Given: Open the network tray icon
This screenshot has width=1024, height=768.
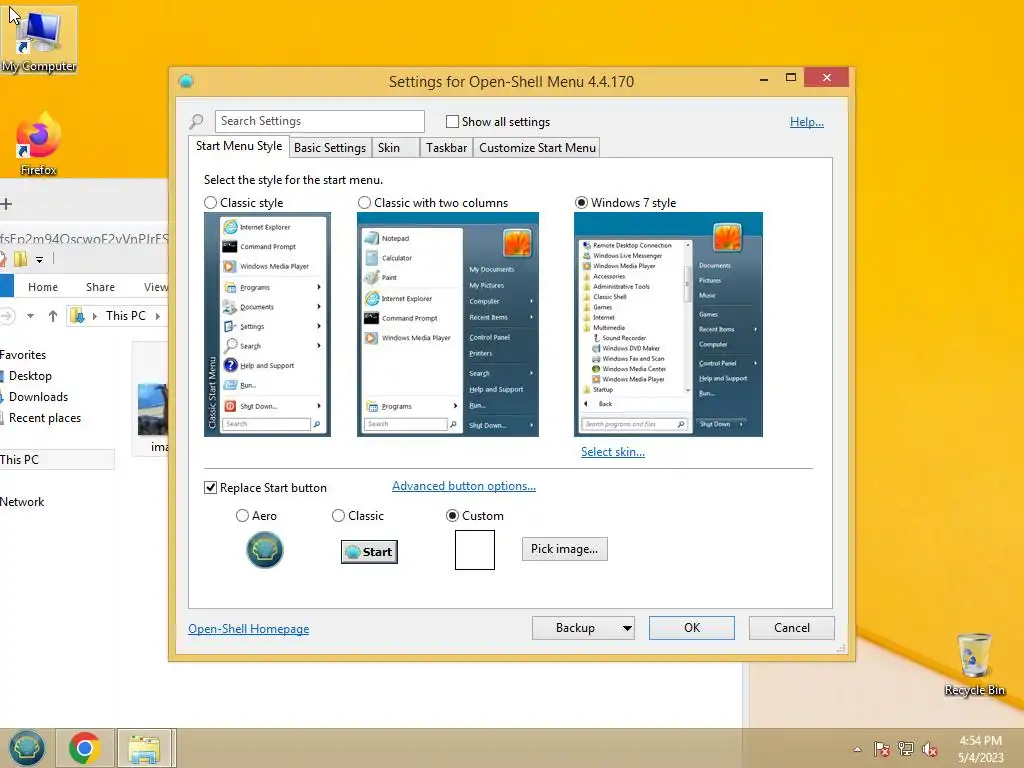Looking at the screenshot, I should coord(906,749).
